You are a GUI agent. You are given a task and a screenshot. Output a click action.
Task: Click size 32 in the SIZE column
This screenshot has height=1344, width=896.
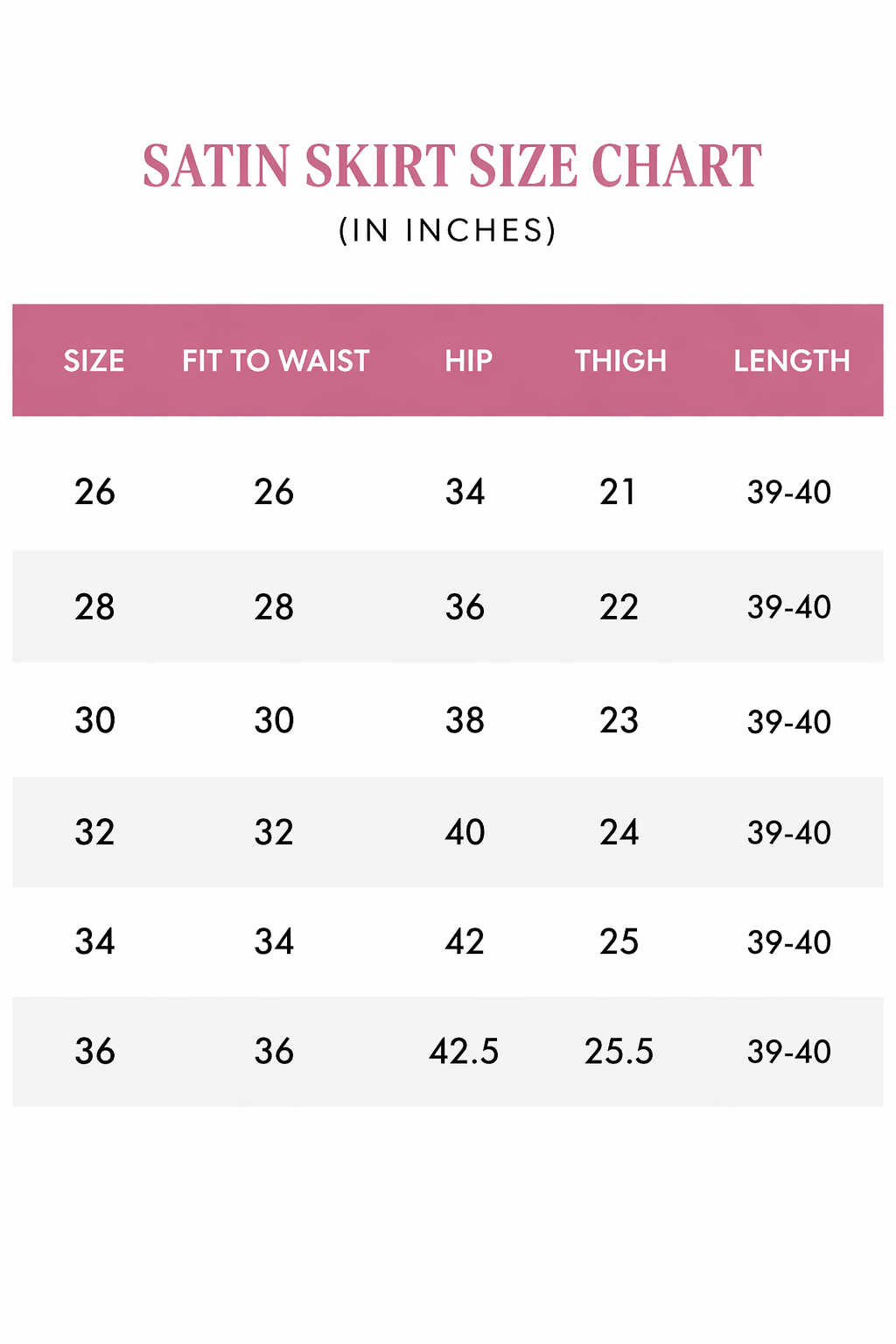tap(94, 832)
